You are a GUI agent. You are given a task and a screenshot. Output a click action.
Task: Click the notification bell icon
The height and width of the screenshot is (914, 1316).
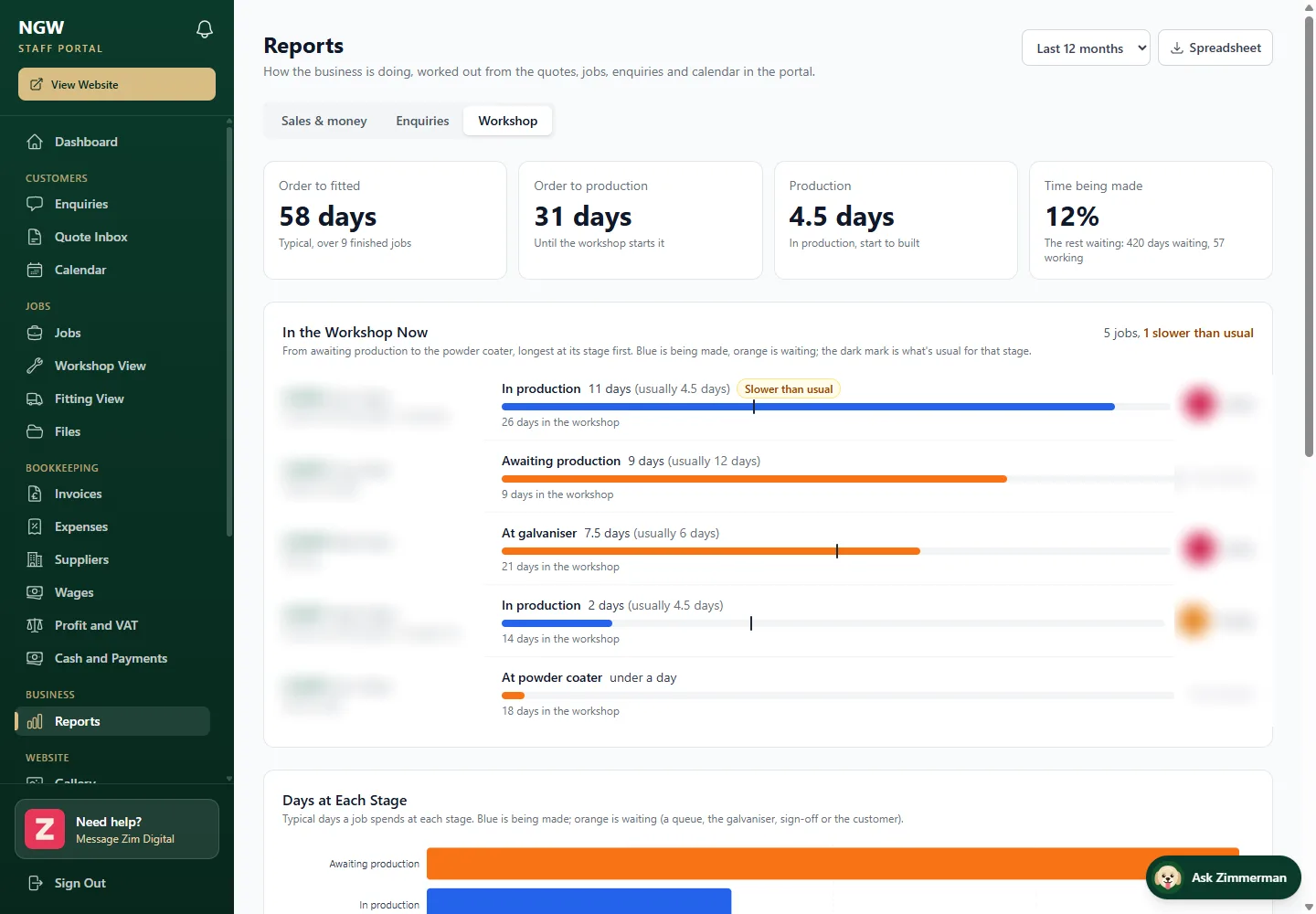[x=205, y=29]
